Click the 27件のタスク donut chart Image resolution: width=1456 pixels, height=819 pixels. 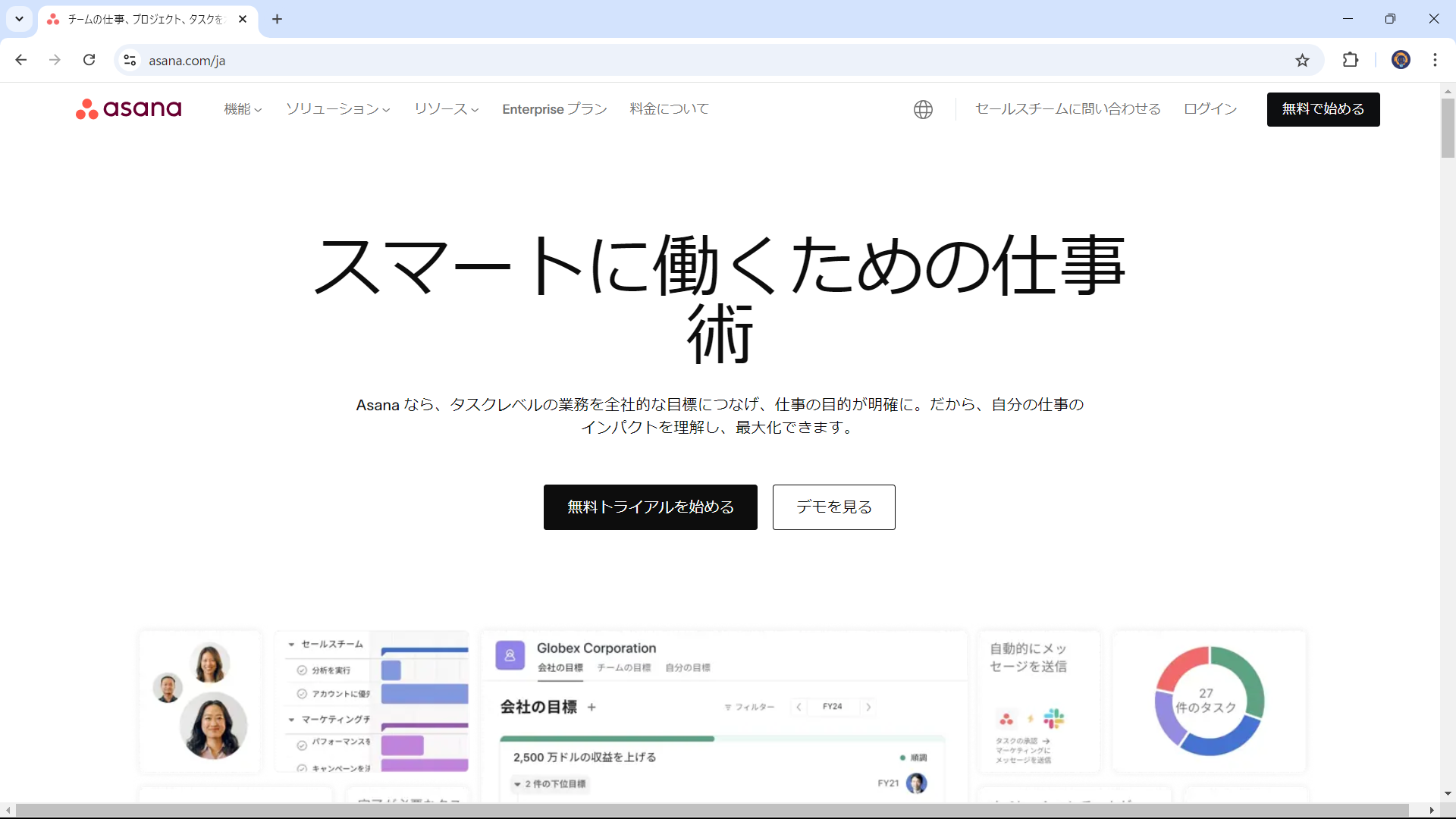pyautogui.click(x=1210, y=701)
